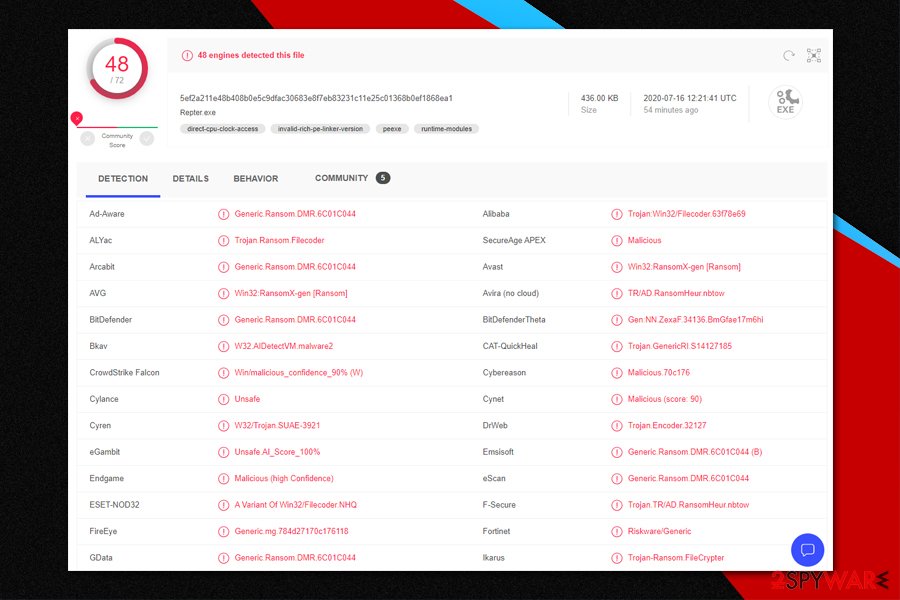900x600 pixels.
Task: Click the alert icon in the Arcabit row
Action: point(223,267)
